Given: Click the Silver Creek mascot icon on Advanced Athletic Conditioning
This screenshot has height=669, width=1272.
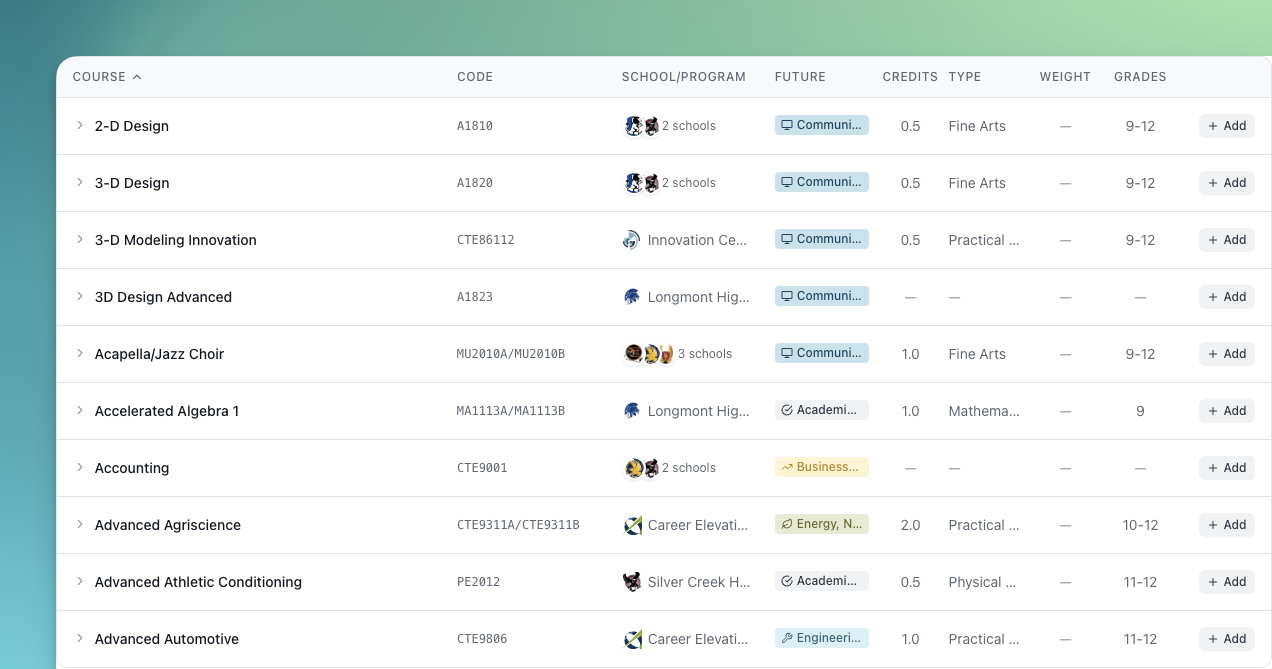Looking at the screenshot, I should coord(632,581).
